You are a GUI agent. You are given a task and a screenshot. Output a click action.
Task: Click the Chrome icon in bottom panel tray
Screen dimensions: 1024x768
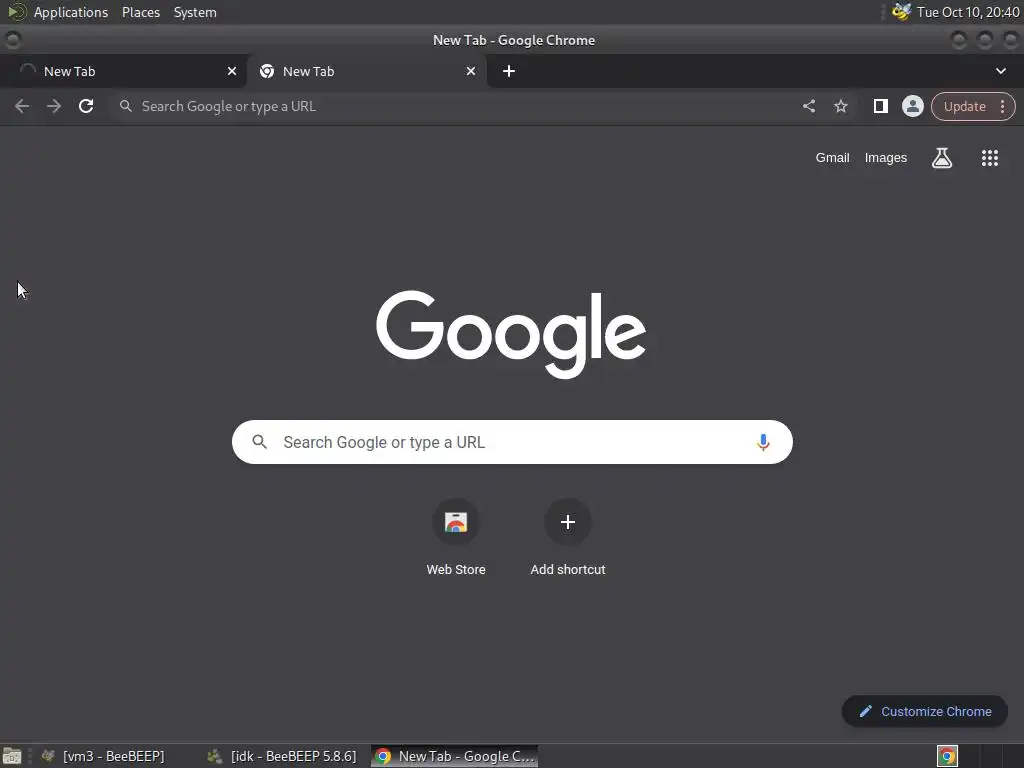[947, 756]
